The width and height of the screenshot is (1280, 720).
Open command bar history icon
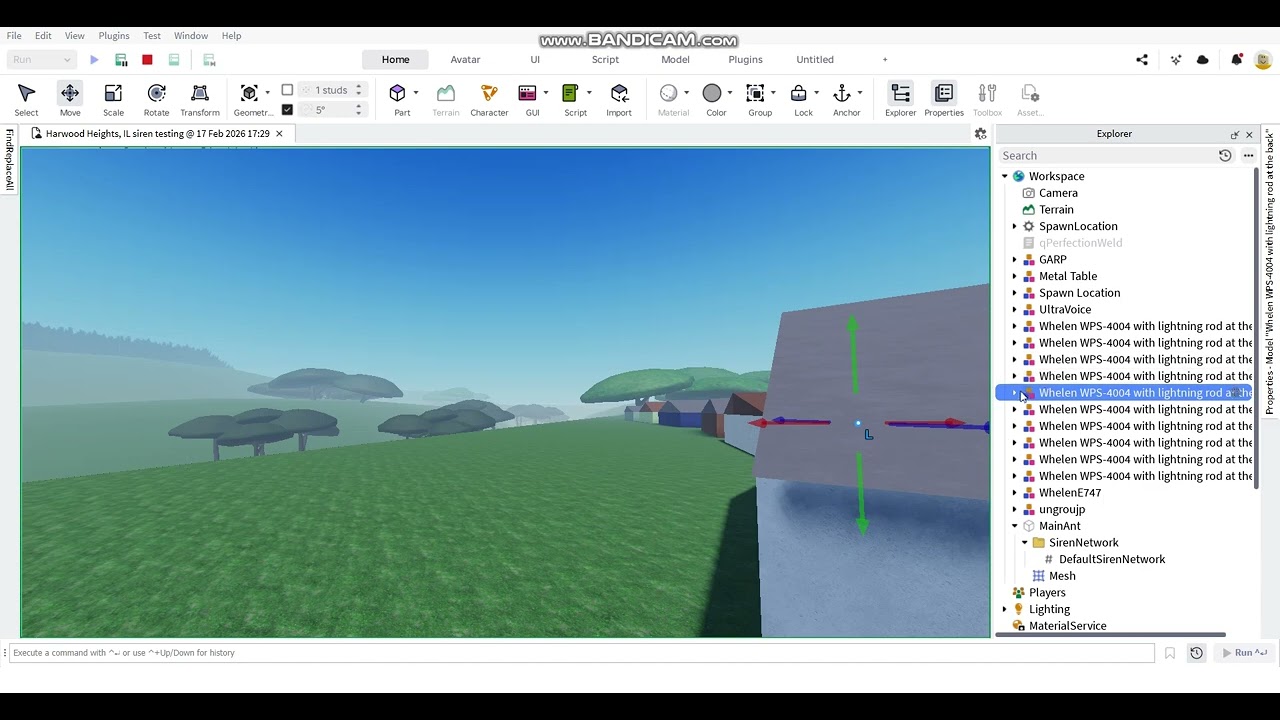[1196, 653]
